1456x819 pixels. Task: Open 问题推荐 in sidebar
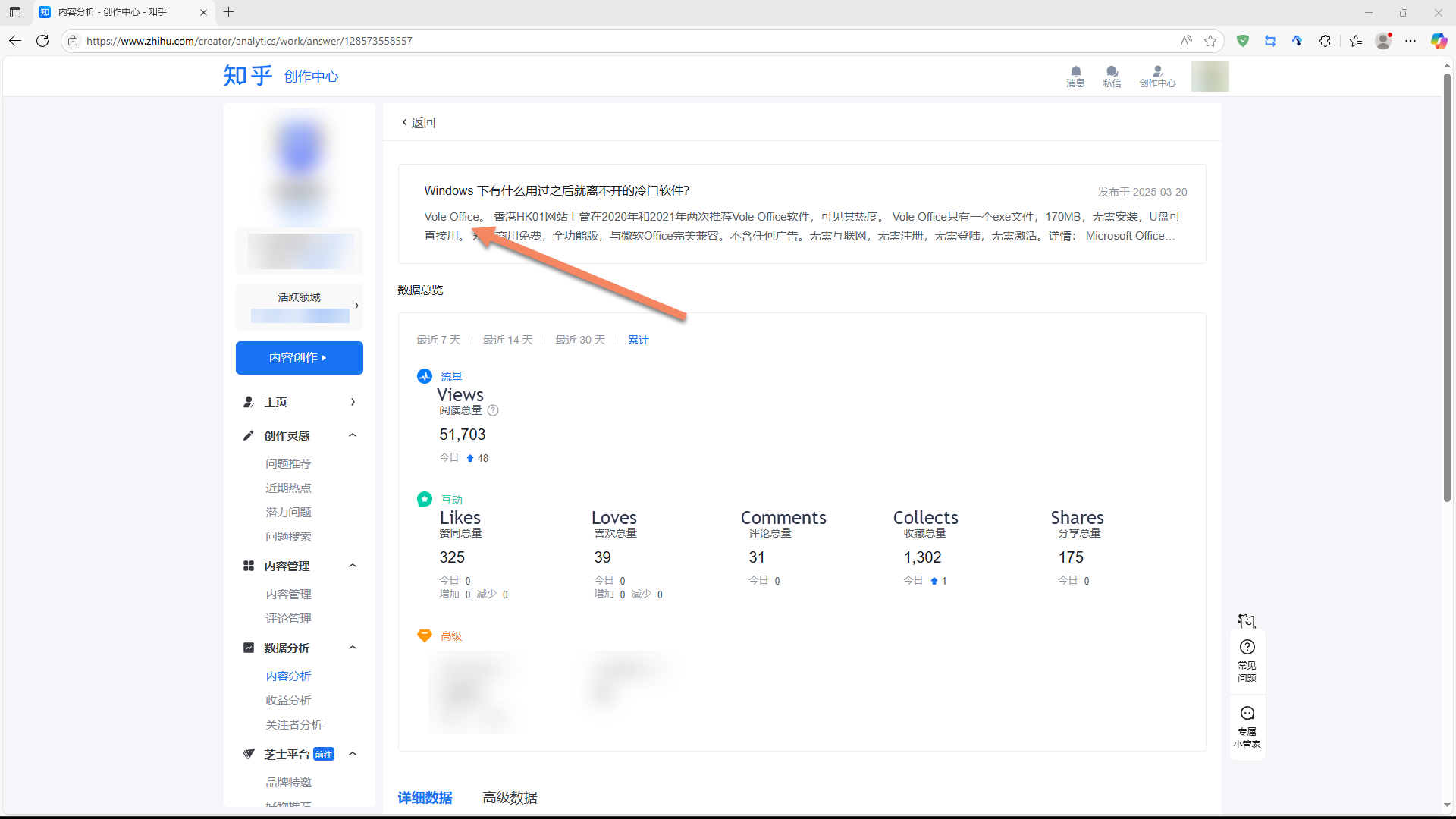click(288, 463)
